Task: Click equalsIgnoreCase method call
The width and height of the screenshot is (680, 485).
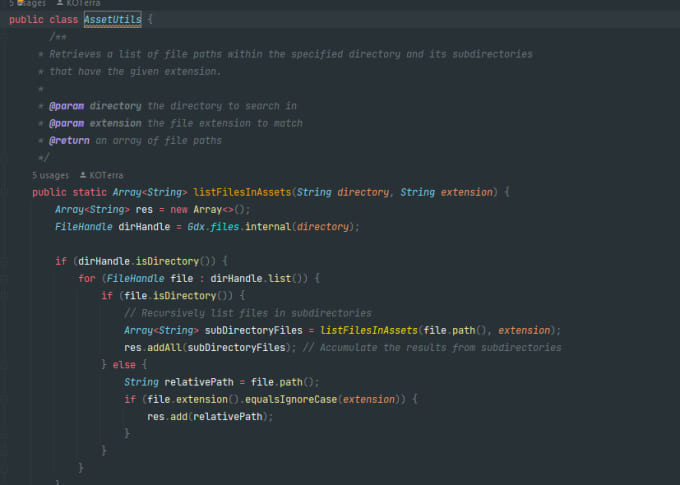Action: [x=291, y=400]
